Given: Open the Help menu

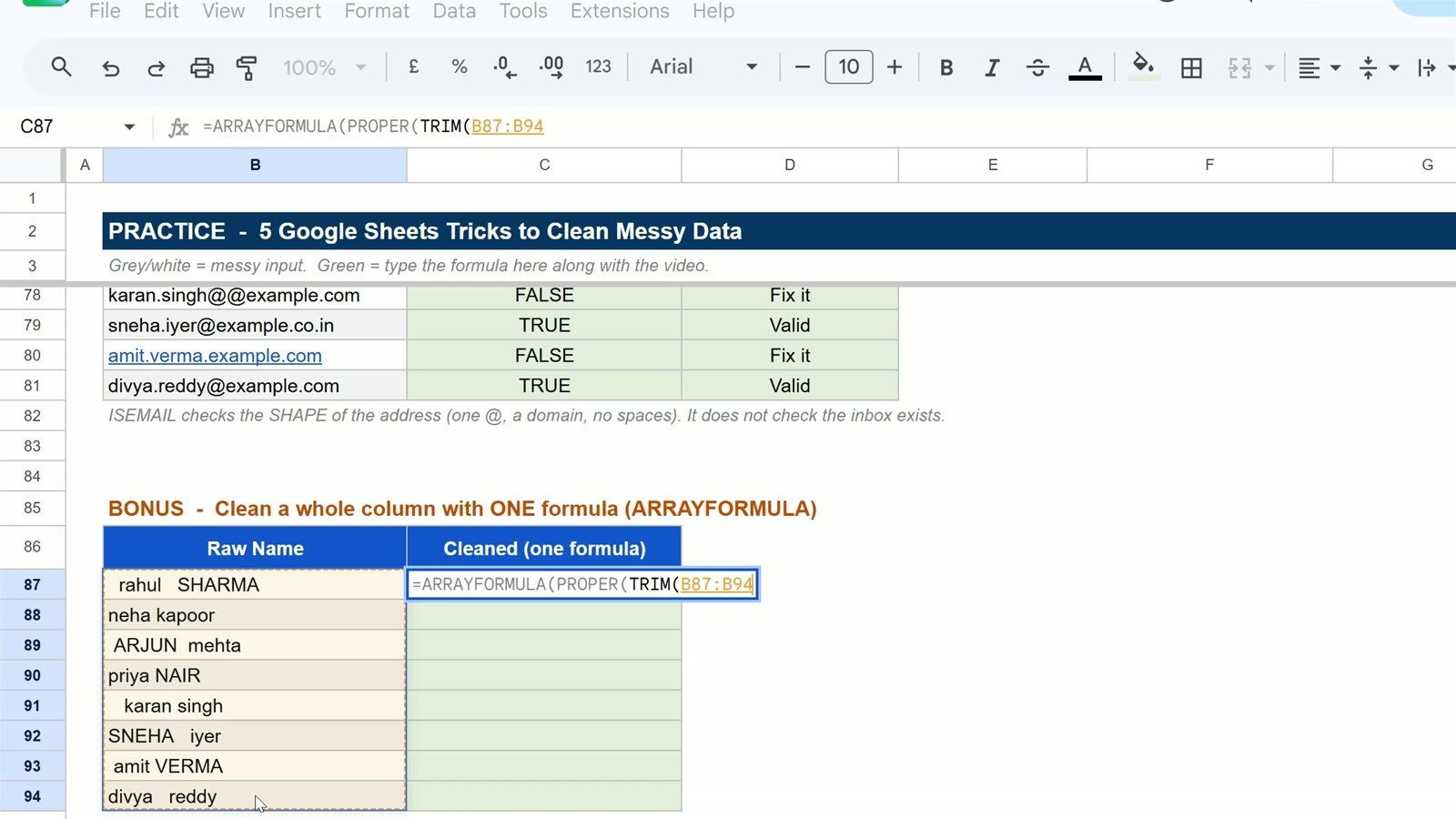Looking at the screenshot, I should pos(713,11).
